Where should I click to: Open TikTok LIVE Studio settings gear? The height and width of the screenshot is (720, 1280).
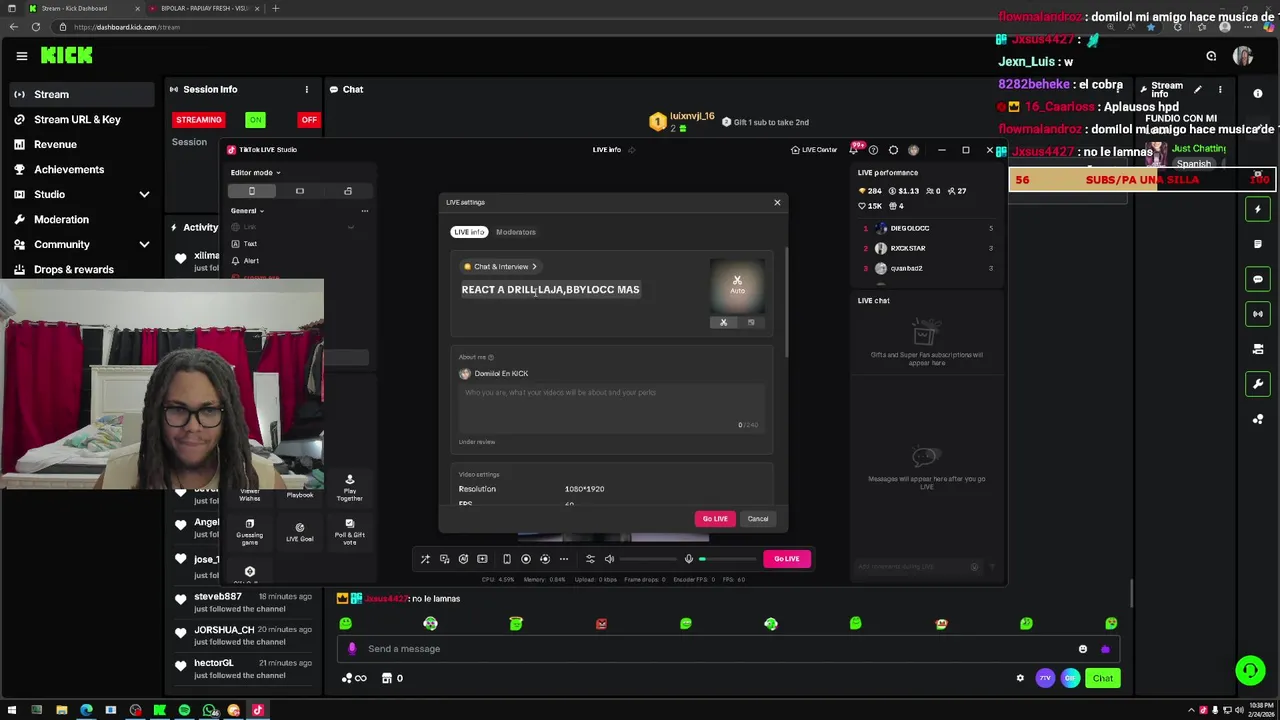tap(894, 150)
